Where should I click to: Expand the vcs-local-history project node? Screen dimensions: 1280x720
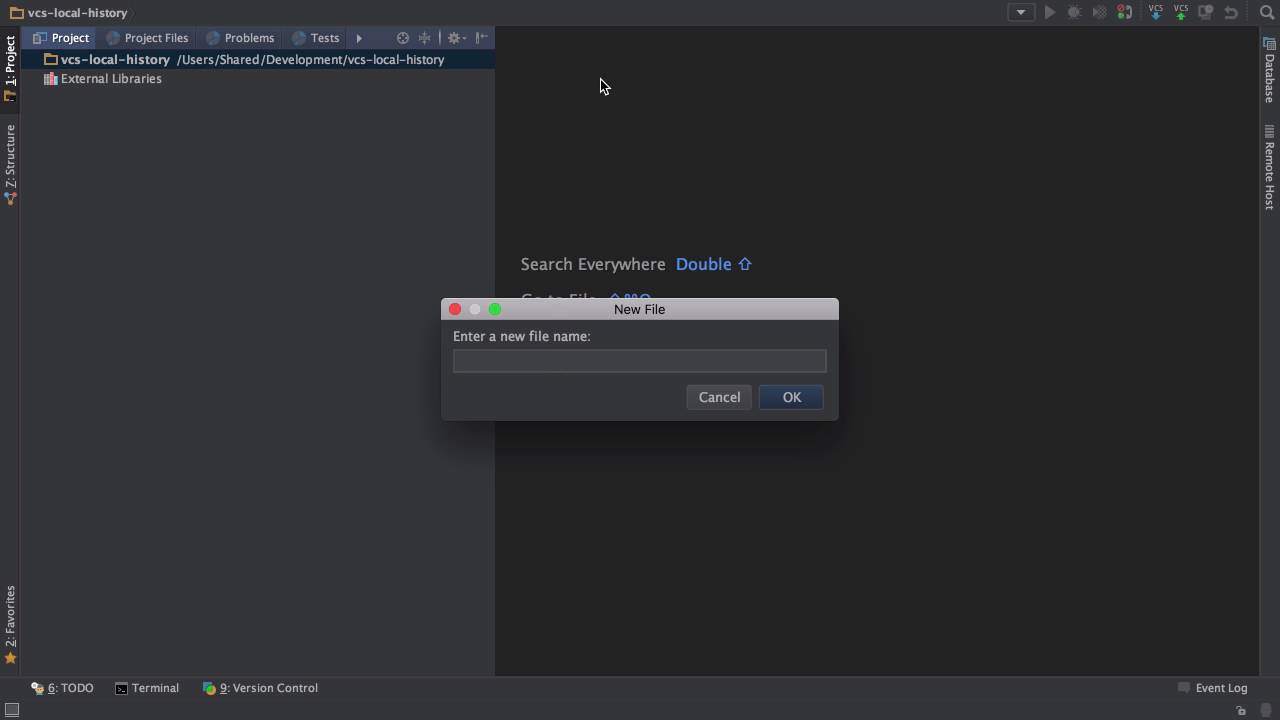tap(115, 59)
